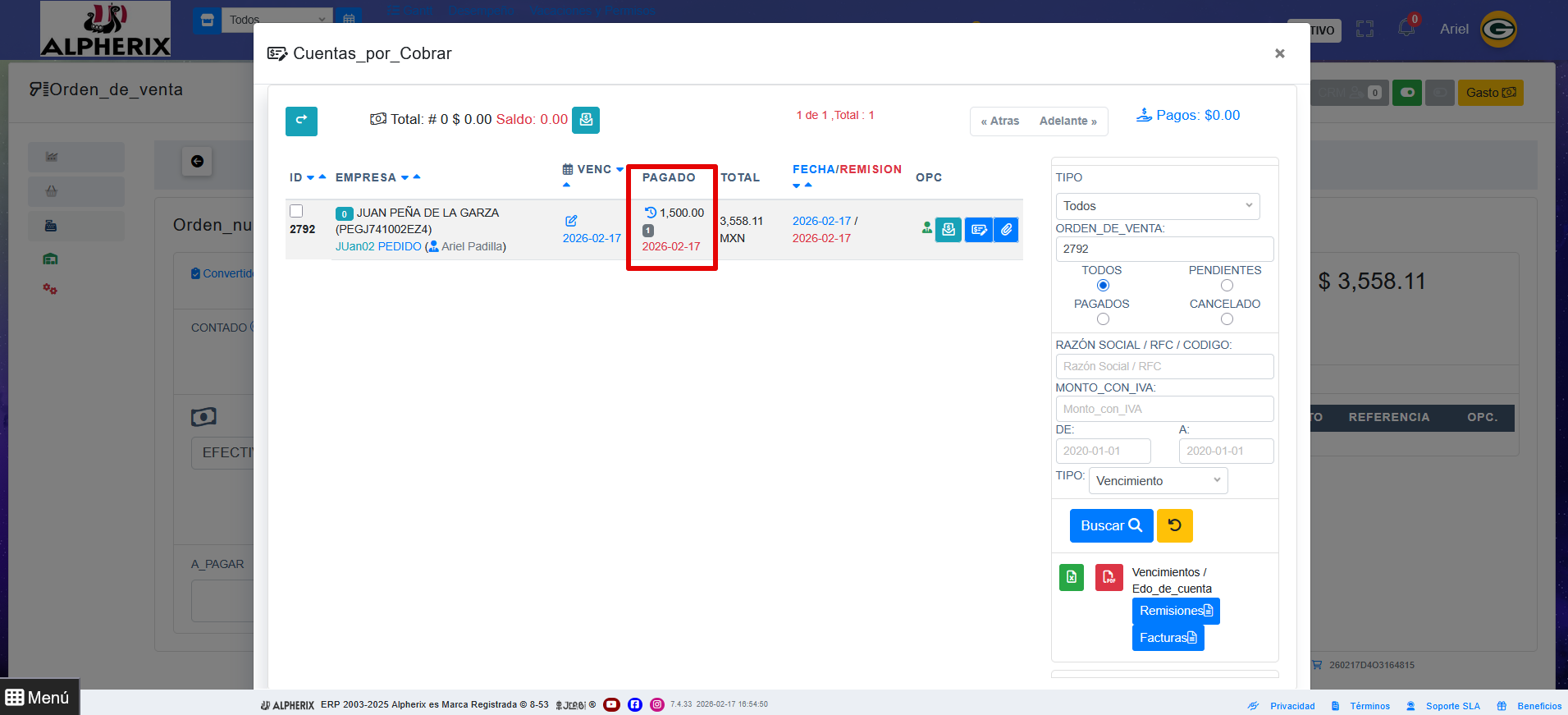Export results with the green Excel icon
Image resolution: width=1568 pixels, height=715 pixels.
click(1072, 577)
